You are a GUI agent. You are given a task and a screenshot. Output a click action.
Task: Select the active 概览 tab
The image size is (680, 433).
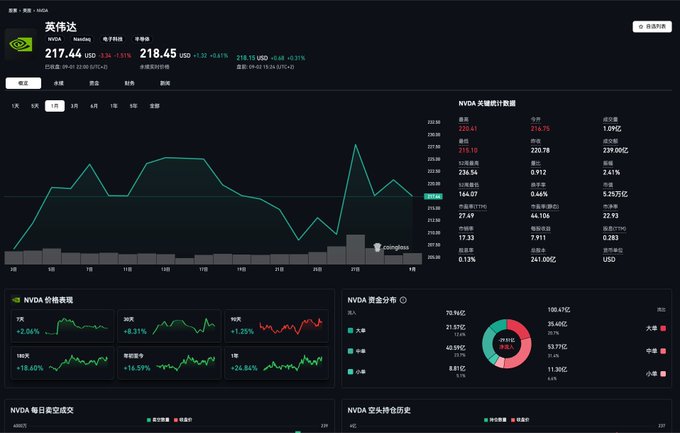coord(23,83)
